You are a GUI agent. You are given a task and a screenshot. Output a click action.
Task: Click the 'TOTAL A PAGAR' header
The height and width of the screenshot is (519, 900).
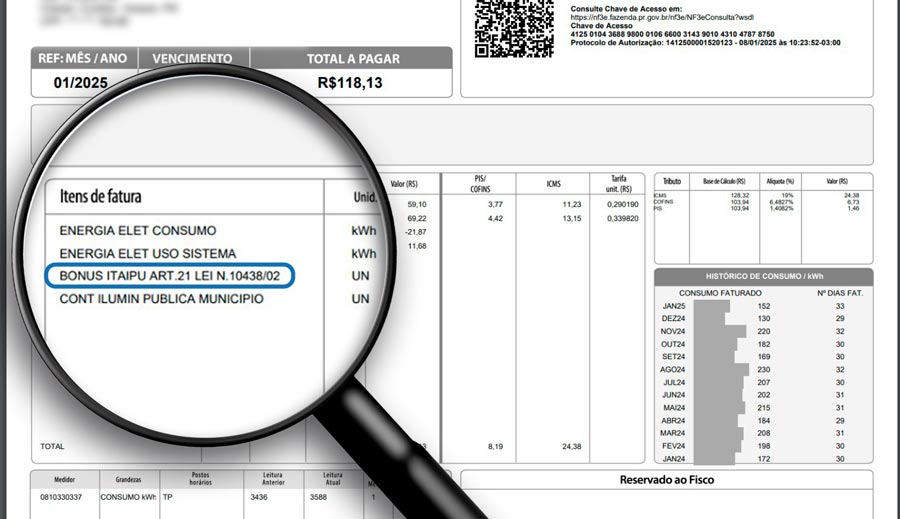[x=353, y=59]
